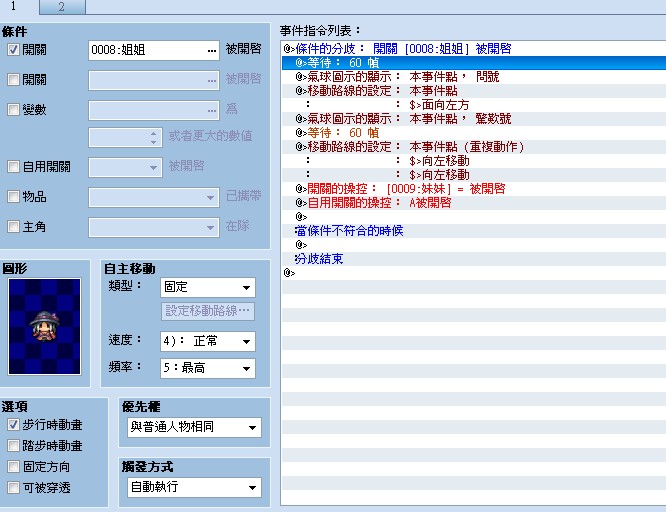
Task: Open the 速度 dropdown showing 4): 正常
Action: (x=208, y=341)
